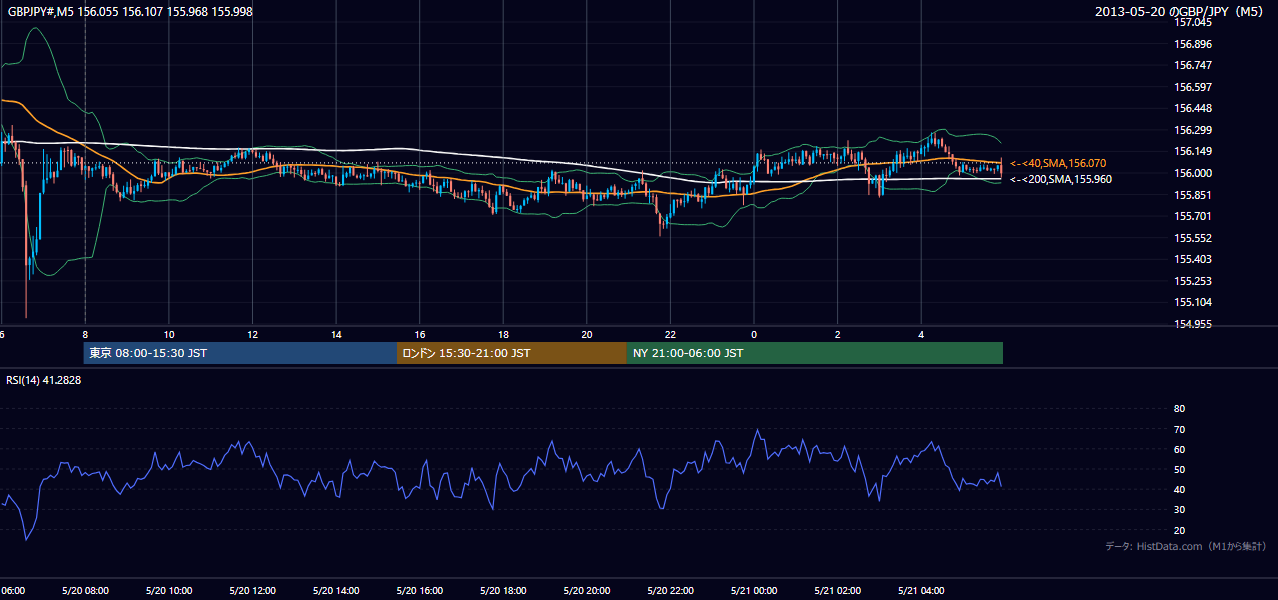Image resolution: width=1278 pixels, height=600 pixels.
Task: Click hour label 12 on price chart axis
Action: [252, 334]
